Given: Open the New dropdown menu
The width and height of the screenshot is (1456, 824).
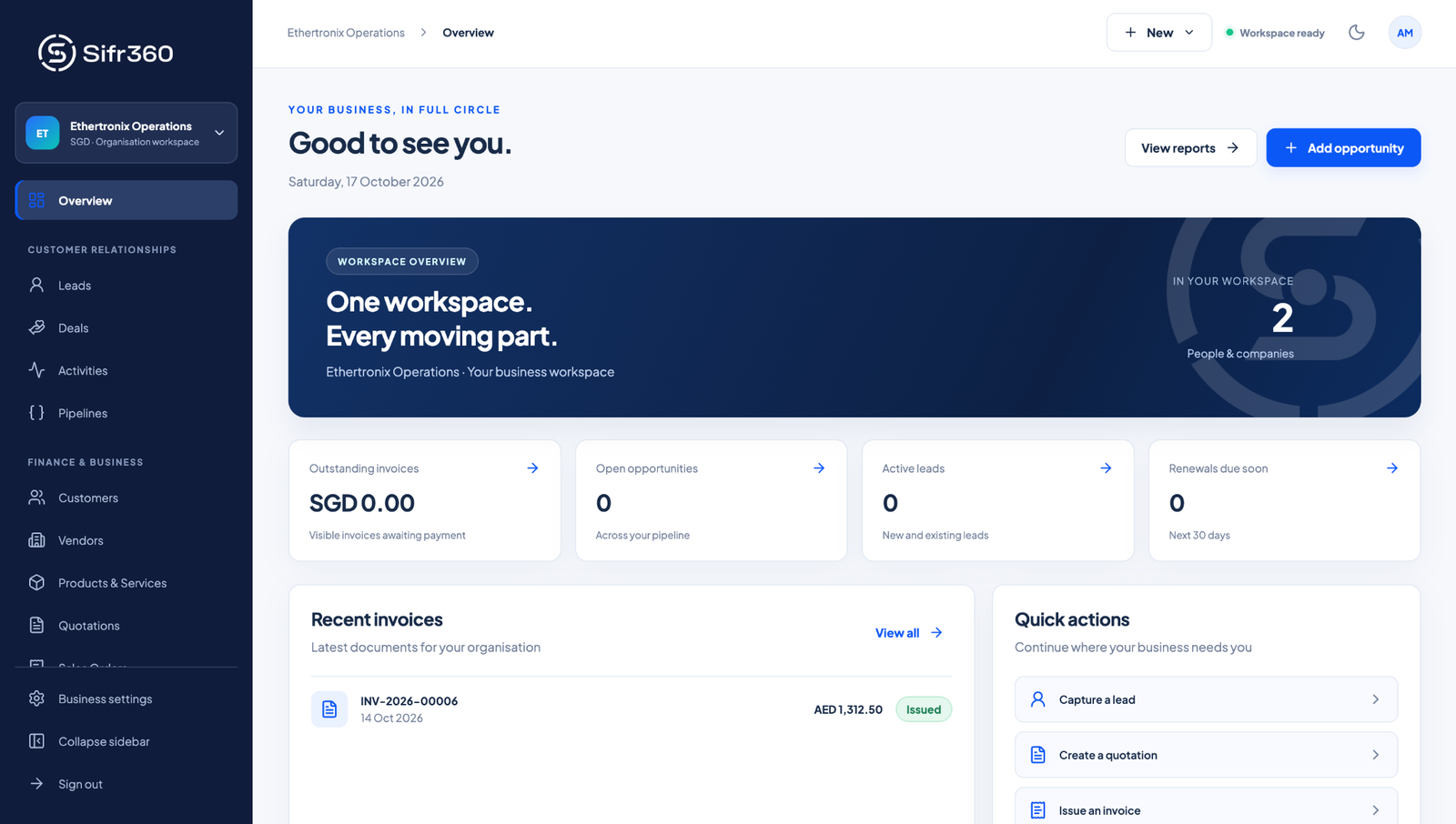Looking at the screenshot, I should [x=1158, y=33].
